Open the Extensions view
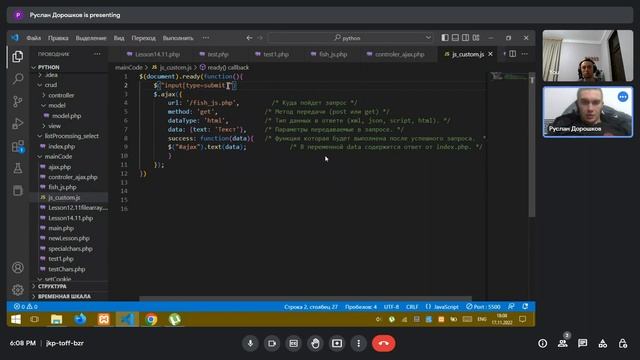Viewport: 640px width, 360px height. [18, 146]
